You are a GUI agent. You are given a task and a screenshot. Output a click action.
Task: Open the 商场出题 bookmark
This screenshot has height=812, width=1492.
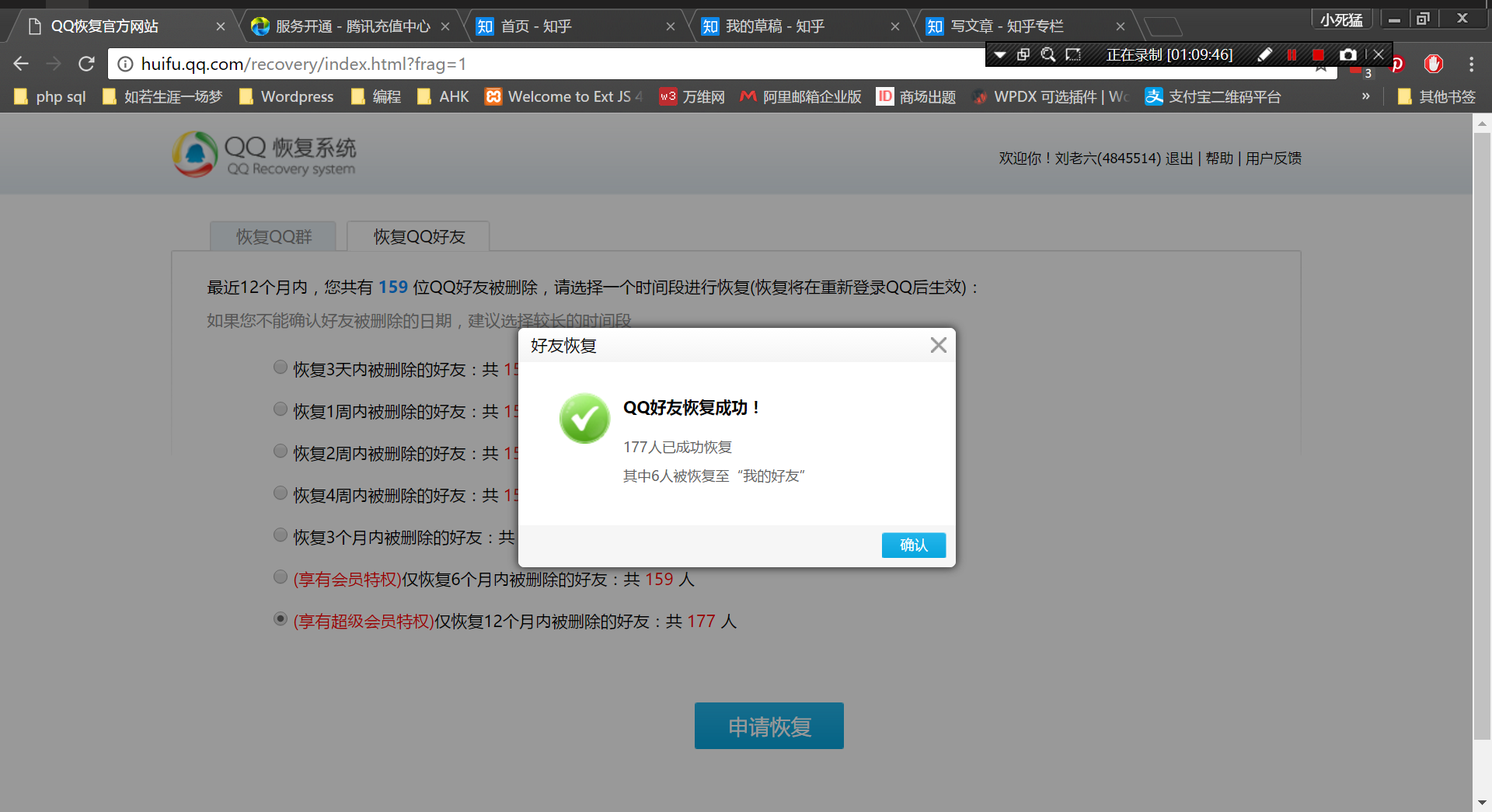pos(916,96)
